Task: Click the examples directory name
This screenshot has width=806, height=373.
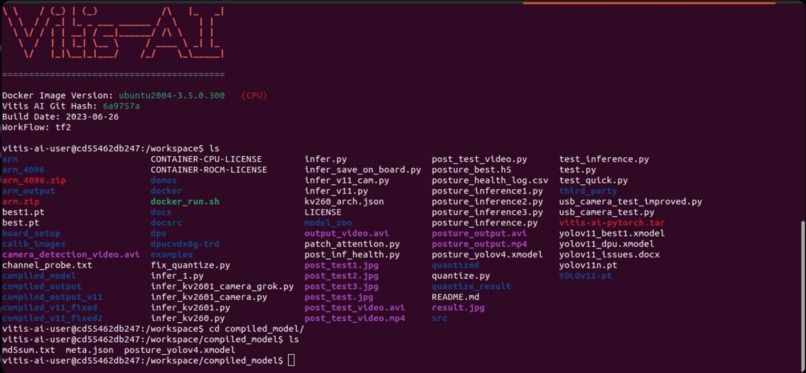Action: 172,254
